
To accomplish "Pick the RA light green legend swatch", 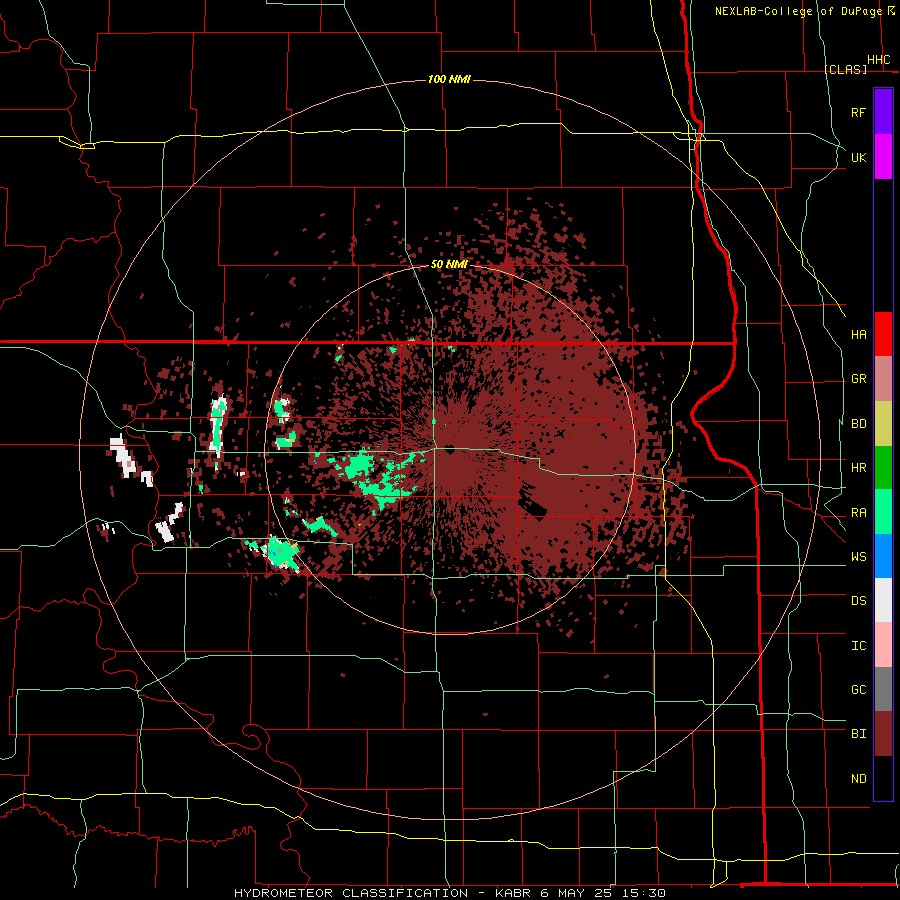I will (x=883, y=512).
